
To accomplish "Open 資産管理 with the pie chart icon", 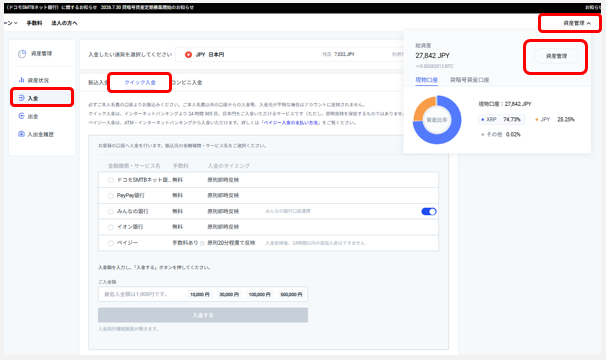I will point(22,54).
